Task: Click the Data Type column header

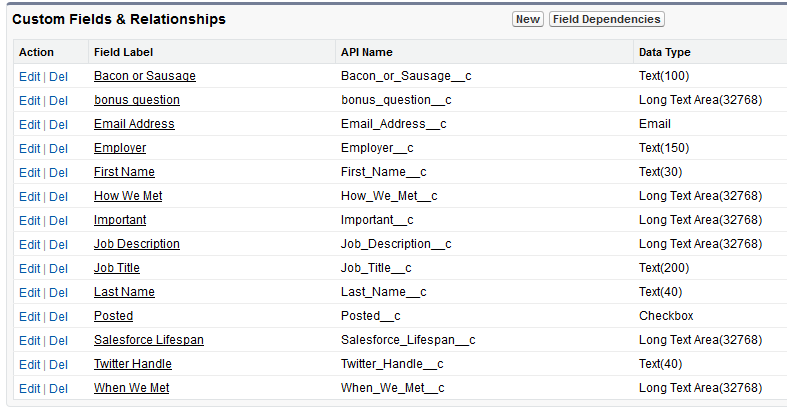Action: point(665,52)
